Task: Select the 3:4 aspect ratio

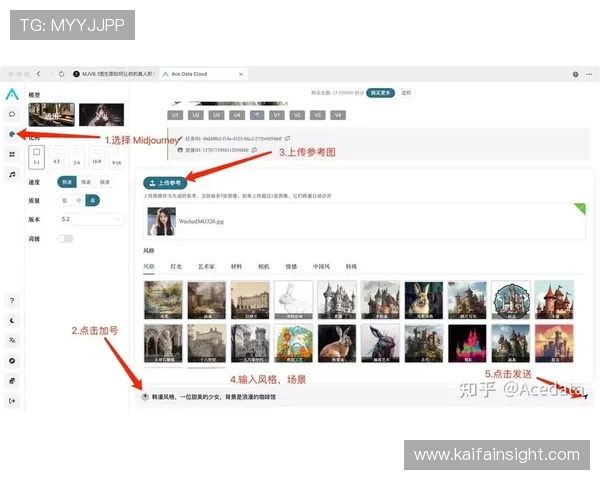Action: (77, 157)
